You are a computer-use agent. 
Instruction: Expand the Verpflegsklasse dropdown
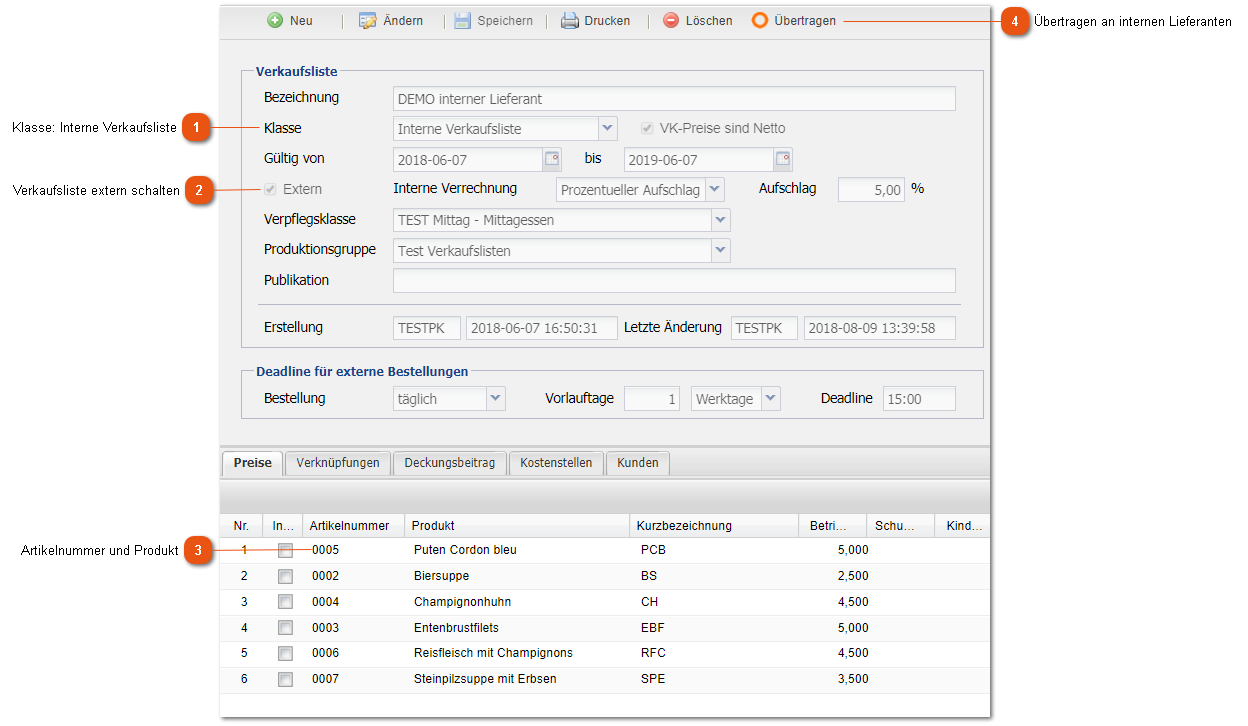[721, 220]
